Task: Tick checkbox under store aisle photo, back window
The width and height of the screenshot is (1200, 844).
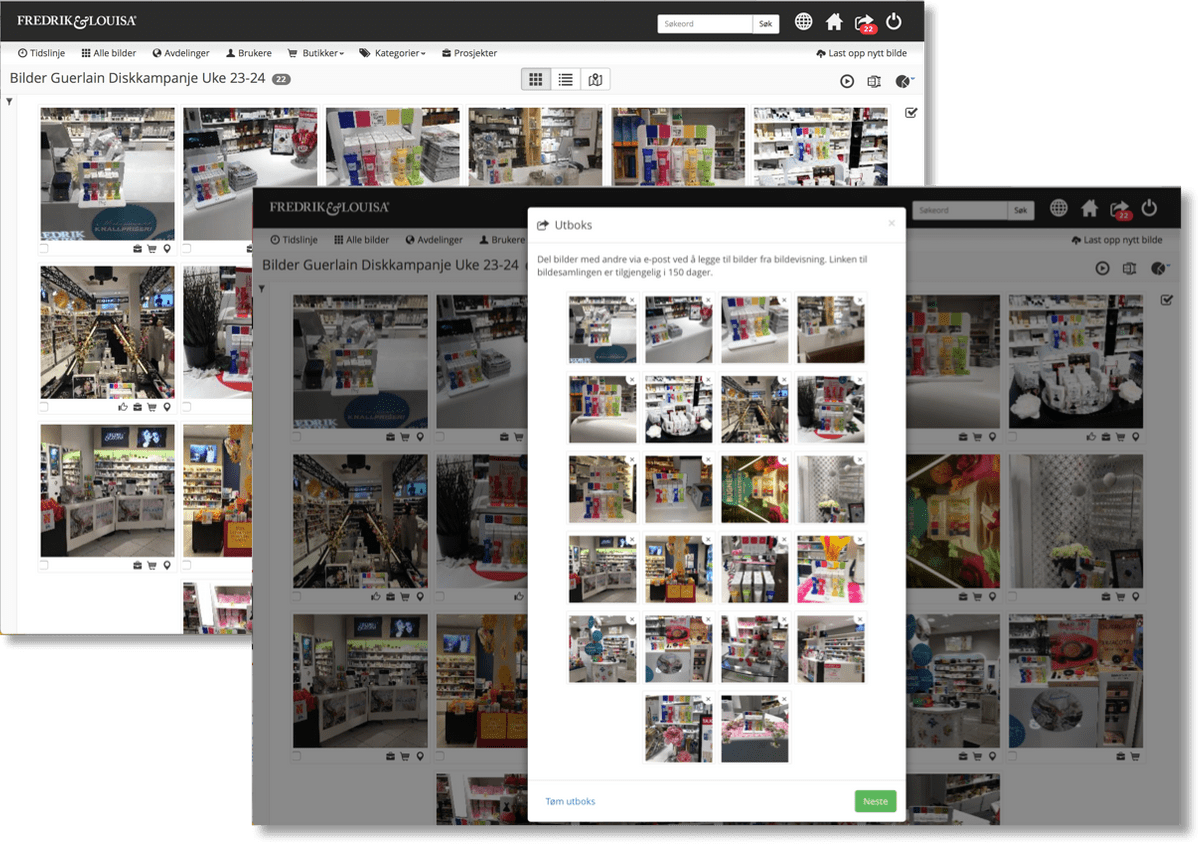Action: pos(44,407)
